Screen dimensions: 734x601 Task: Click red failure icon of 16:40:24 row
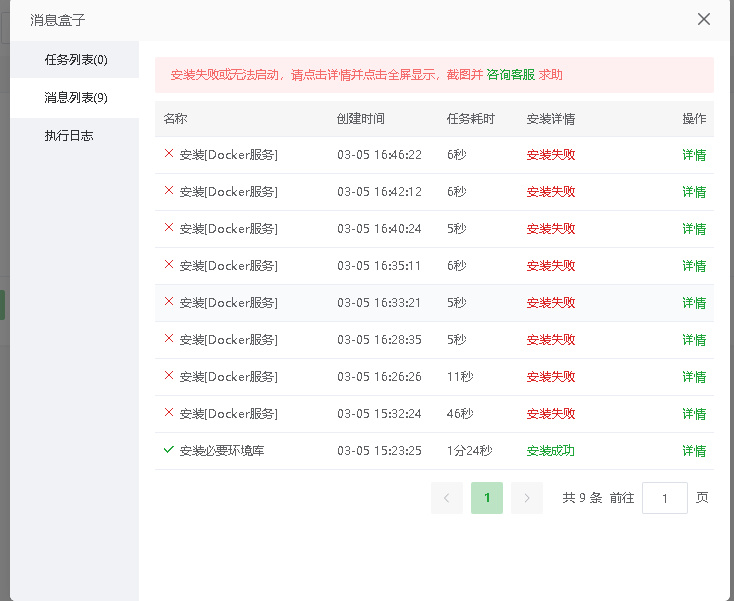[169, 227]
